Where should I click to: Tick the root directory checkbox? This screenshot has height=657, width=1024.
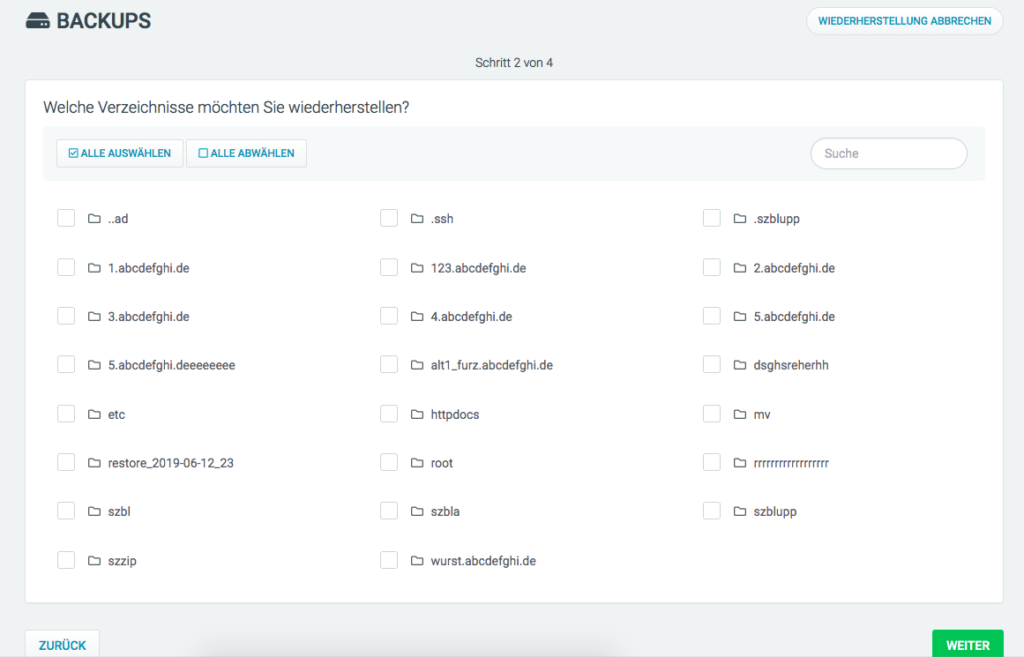click(389, 462)
